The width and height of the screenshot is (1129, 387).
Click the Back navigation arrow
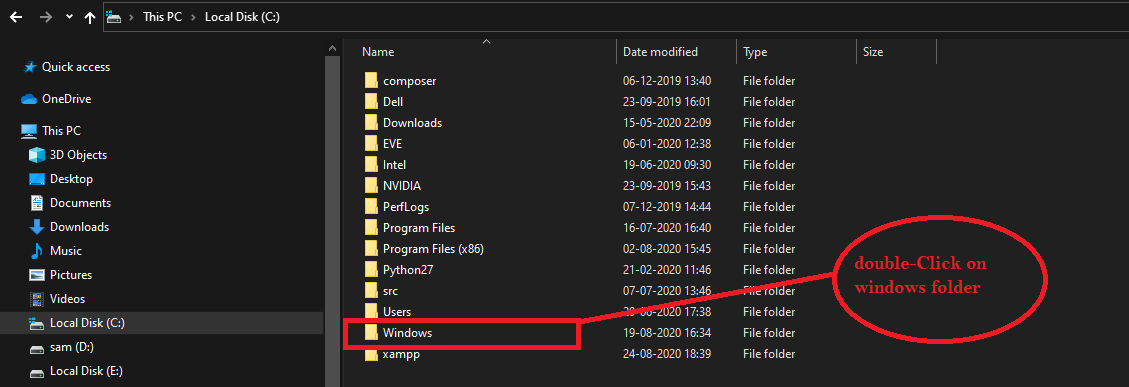pyautogui.click(x=16, y=17)
